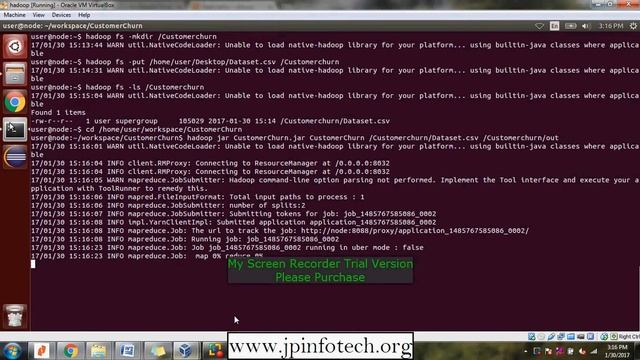Image resolution: width=640 pixels, height=360 pixels.
Task: Open Windows clock showing 1/30/2017
Action: (617, 351)
